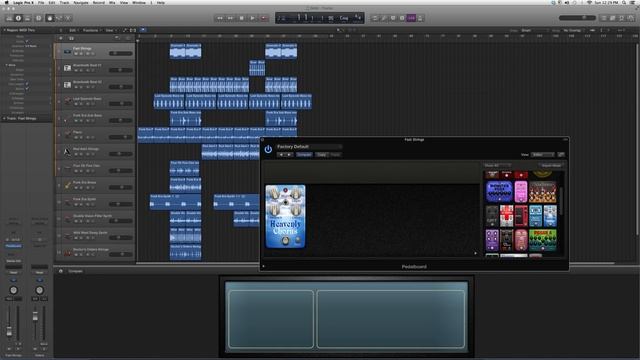Bypass Pedalboard plugin with power button
The width and height of the screenshot is (640, 360).
point(268,149)
